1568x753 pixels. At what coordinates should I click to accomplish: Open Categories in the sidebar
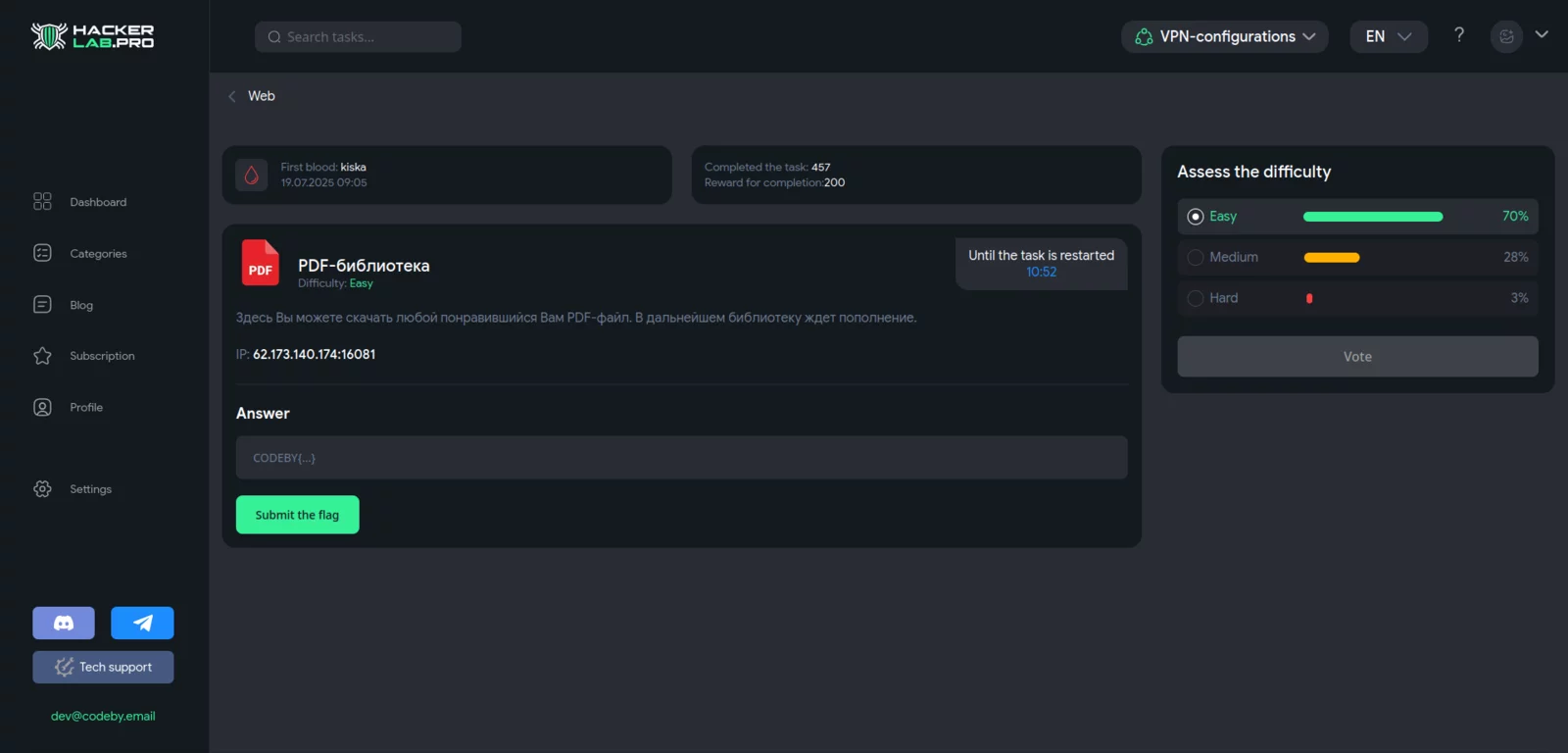coord(97,254)
